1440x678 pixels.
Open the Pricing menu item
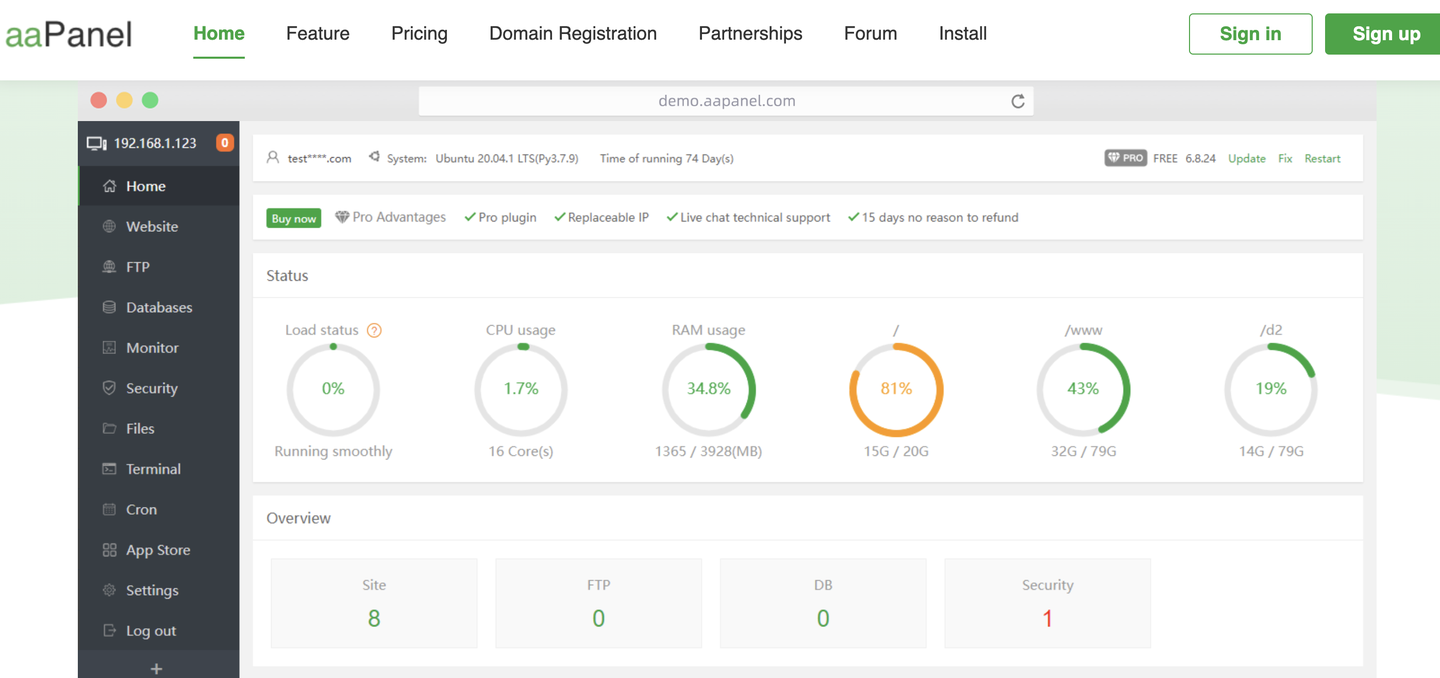419,34
